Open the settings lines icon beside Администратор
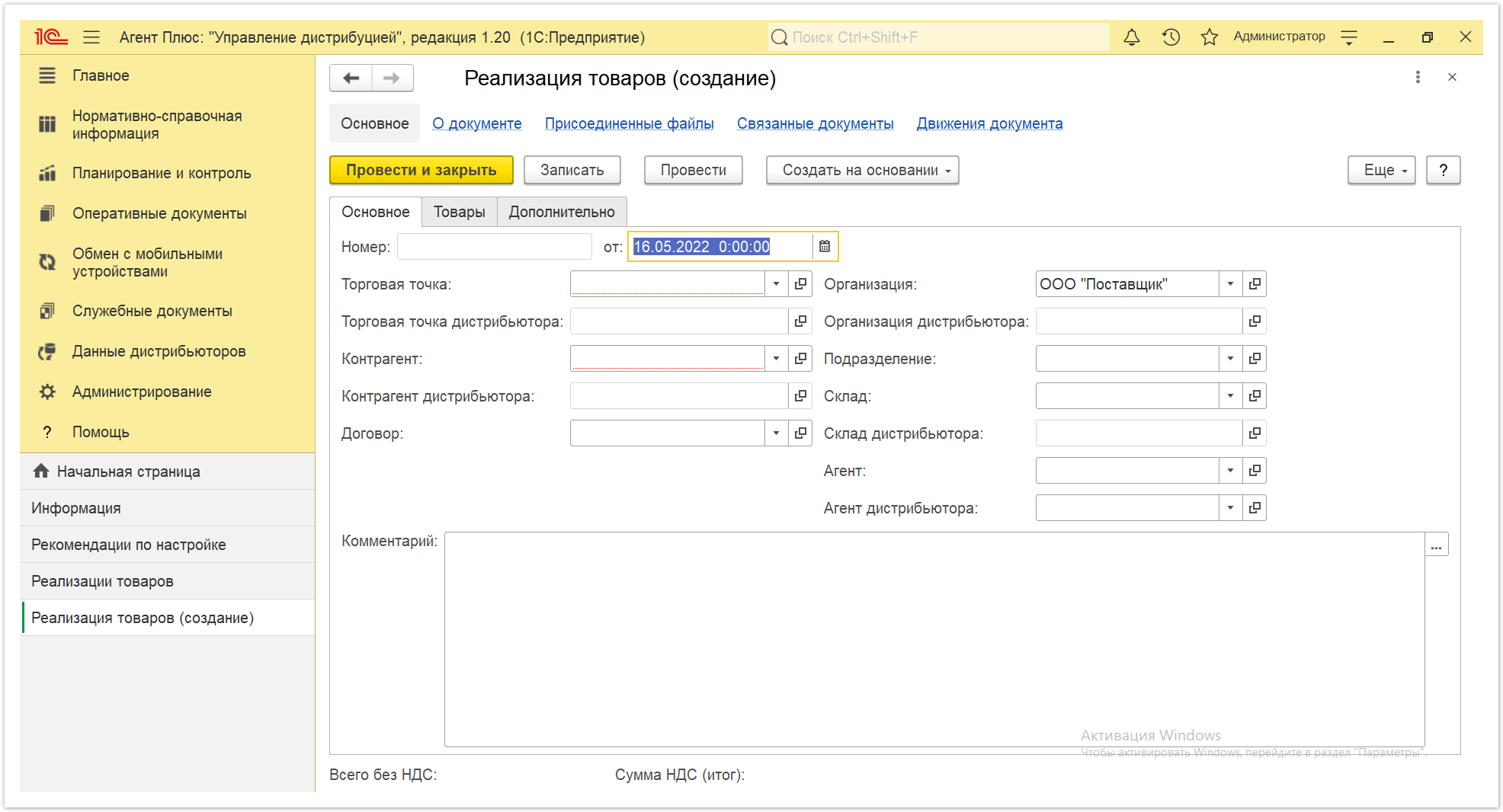1503x812 pixels. pos(1349,37)
